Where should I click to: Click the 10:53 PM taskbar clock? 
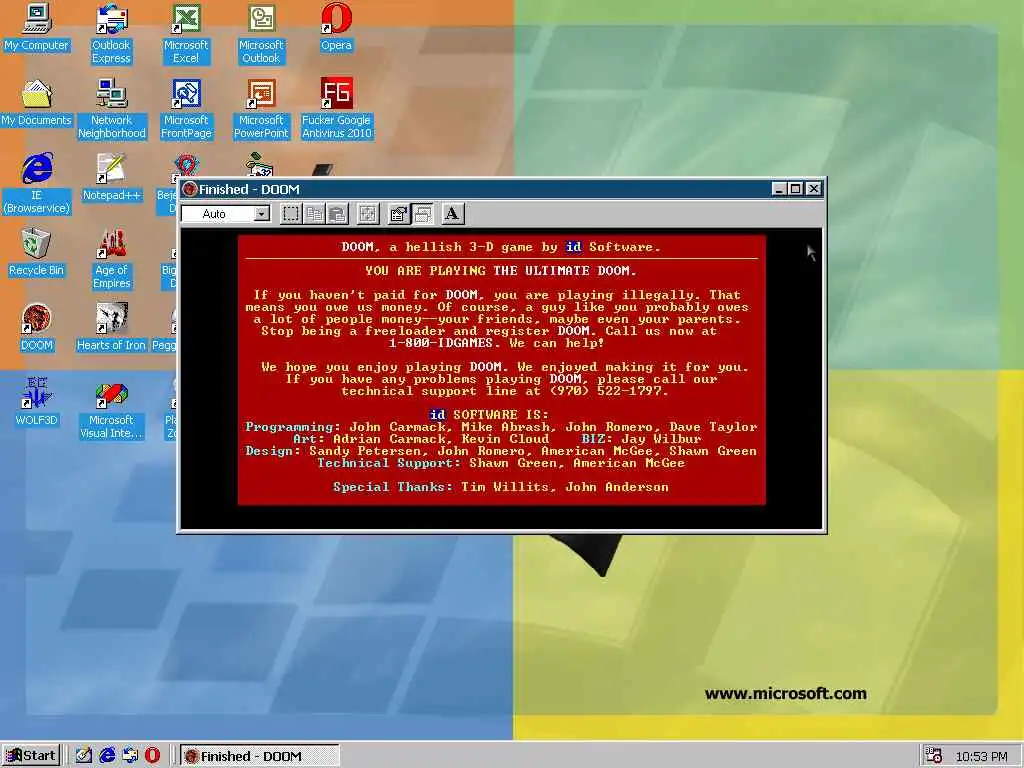click(x=981, y=756)
